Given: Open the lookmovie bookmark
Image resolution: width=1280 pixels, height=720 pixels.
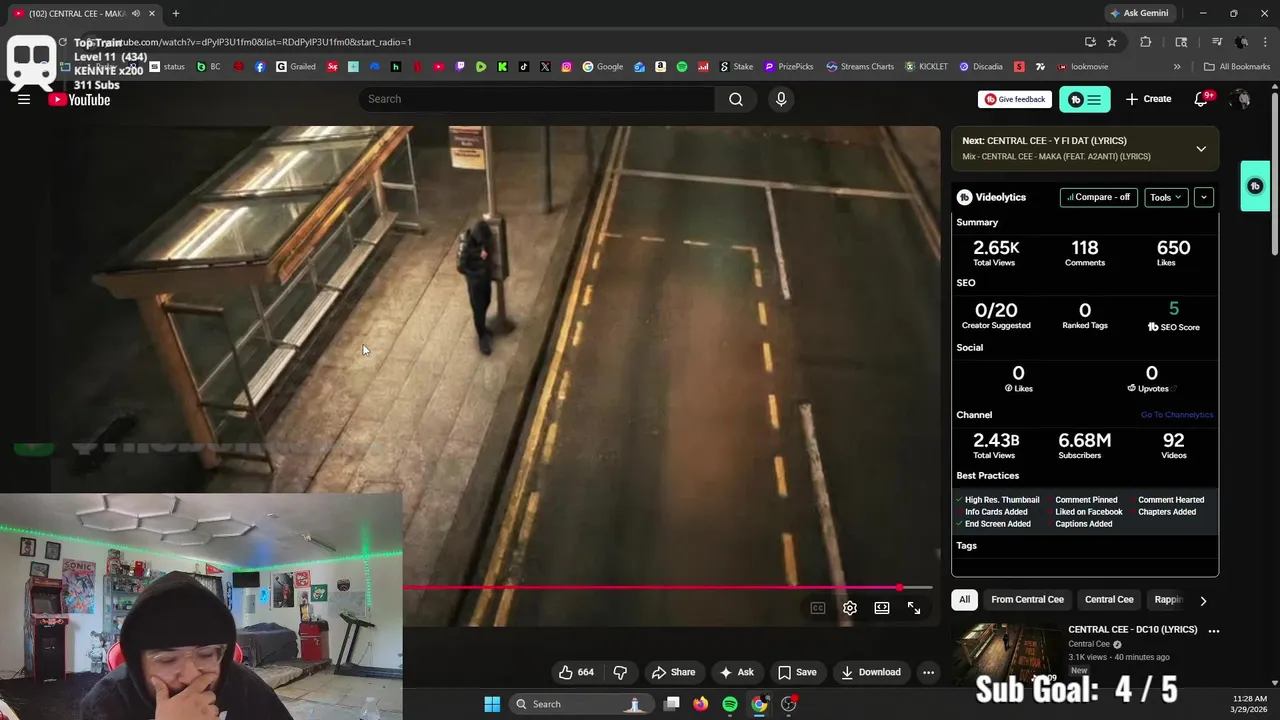Looking at the screenshot, I should pos(1082,67).
